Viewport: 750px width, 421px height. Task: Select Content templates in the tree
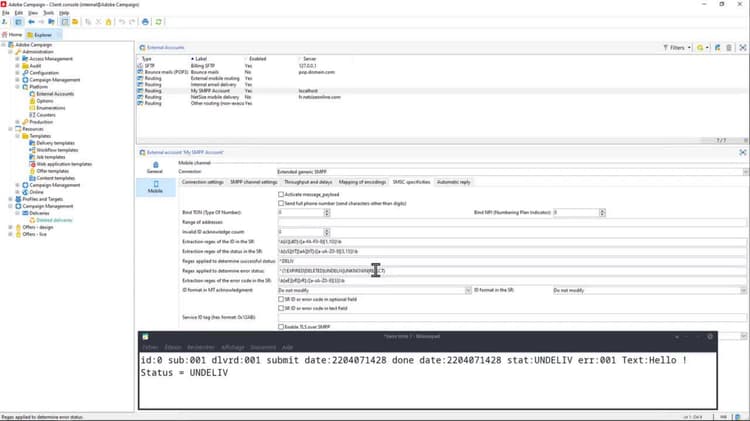tap(55, 178)
